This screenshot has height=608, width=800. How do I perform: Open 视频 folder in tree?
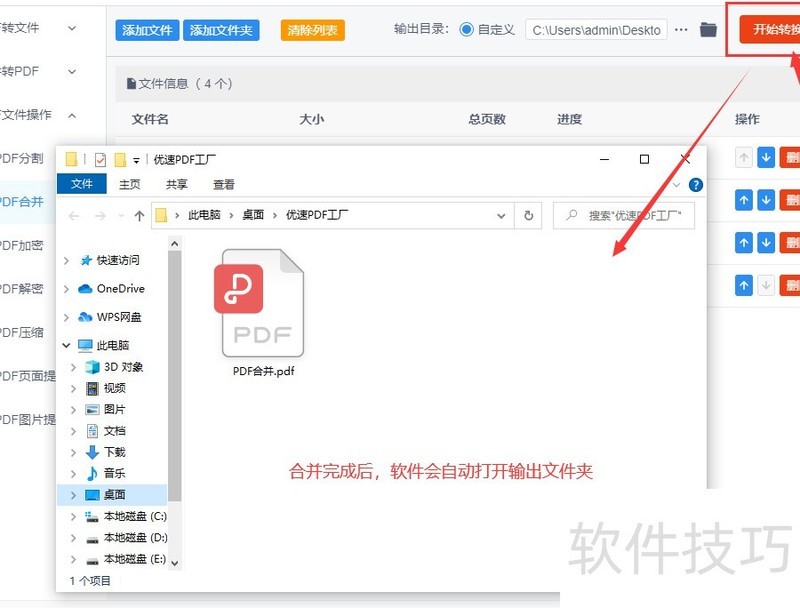pyautogui.click(x=114, y=388)
